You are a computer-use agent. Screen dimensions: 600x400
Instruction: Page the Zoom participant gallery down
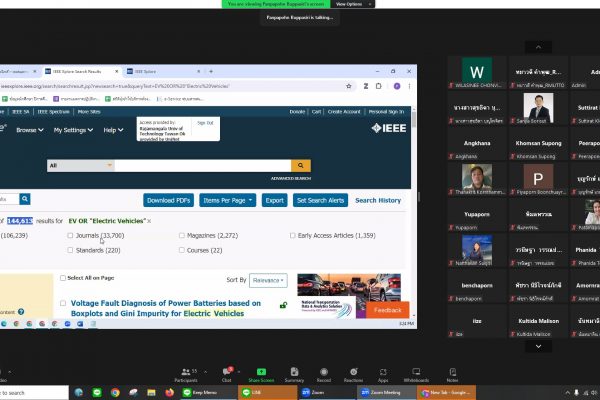tap(538, 346)
